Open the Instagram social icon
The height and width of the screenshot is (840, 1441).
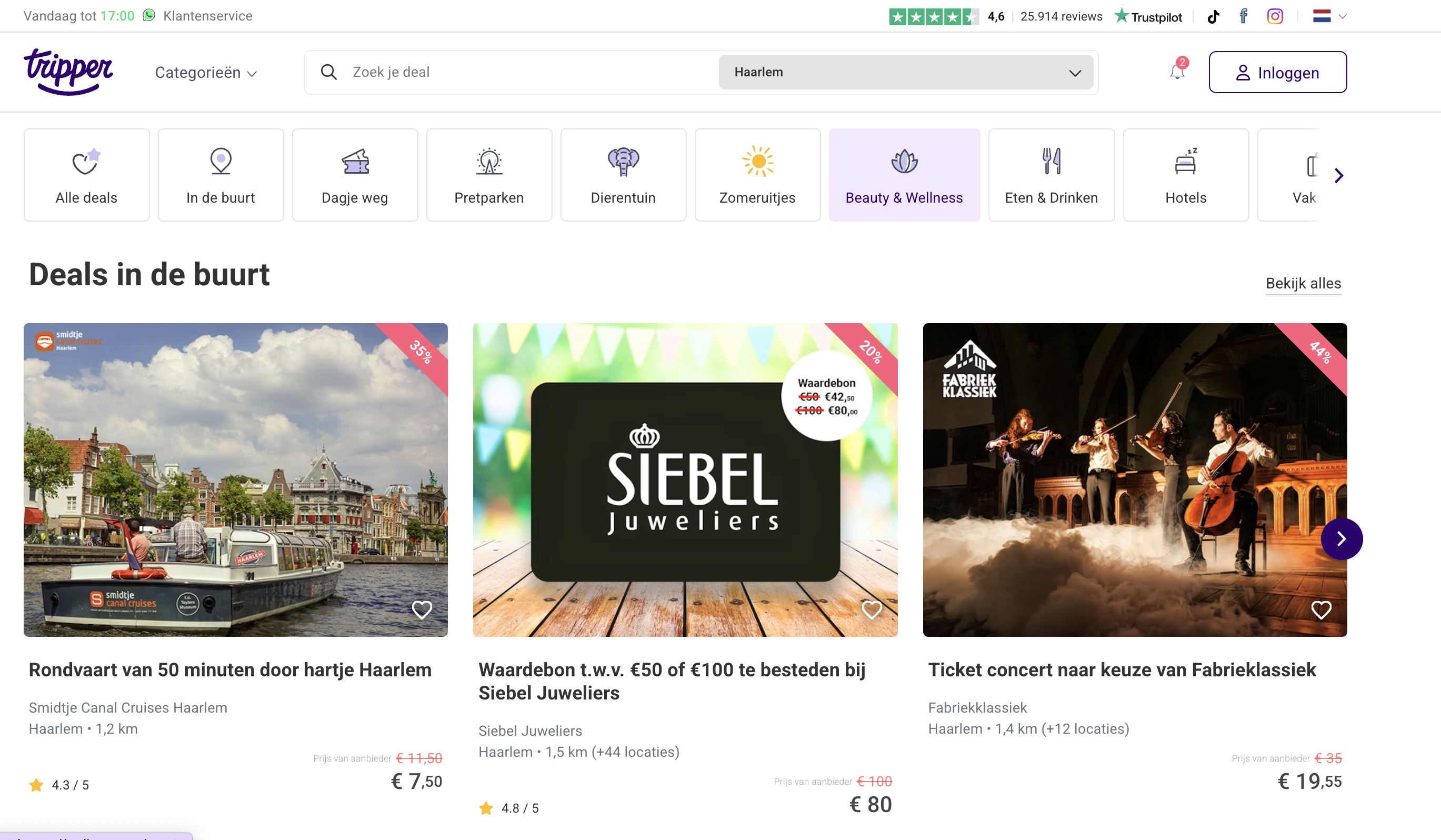(1275, 16)
